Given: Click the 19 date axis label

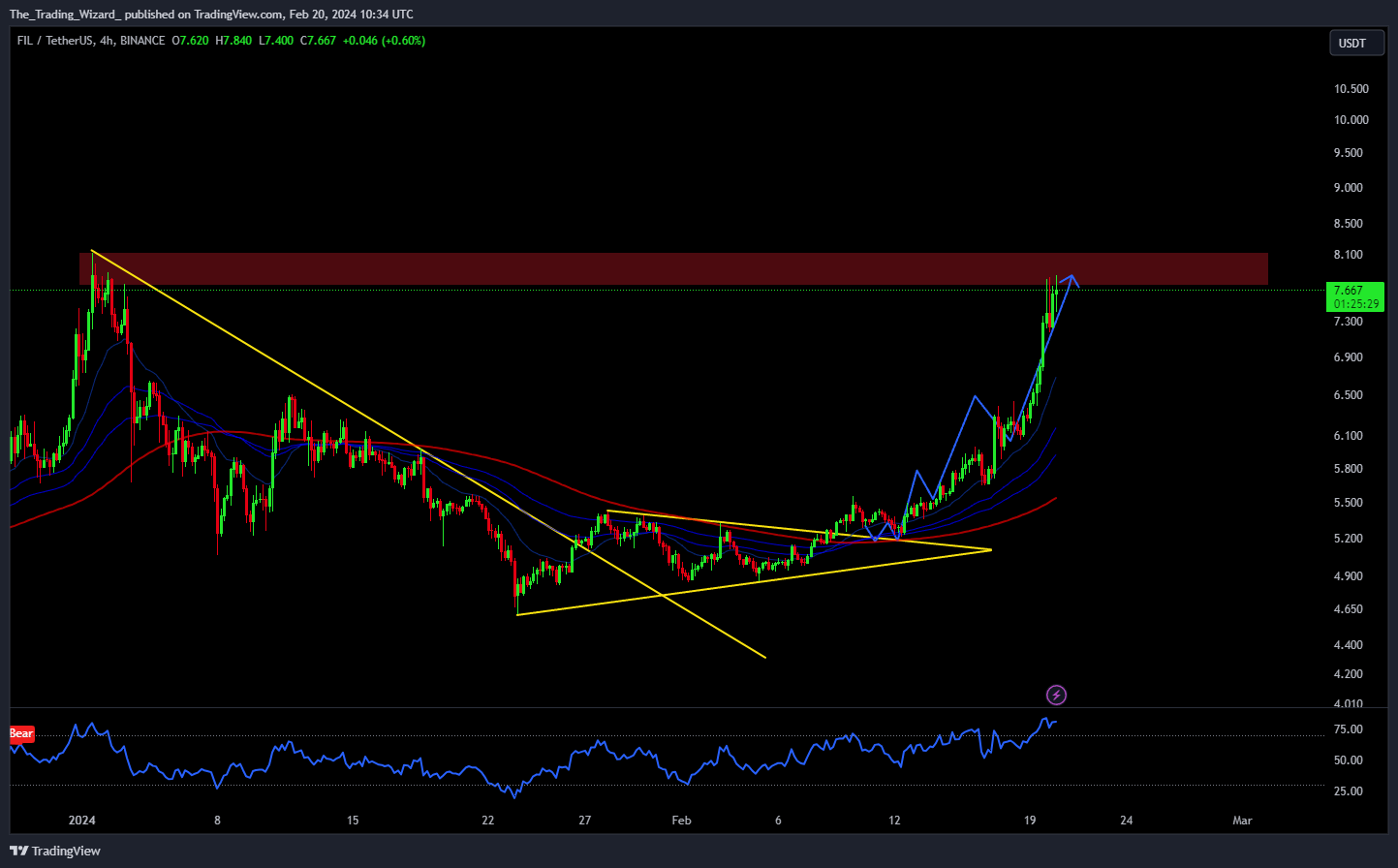Looking at the screenshot, I should click(x=1030, y=821).
